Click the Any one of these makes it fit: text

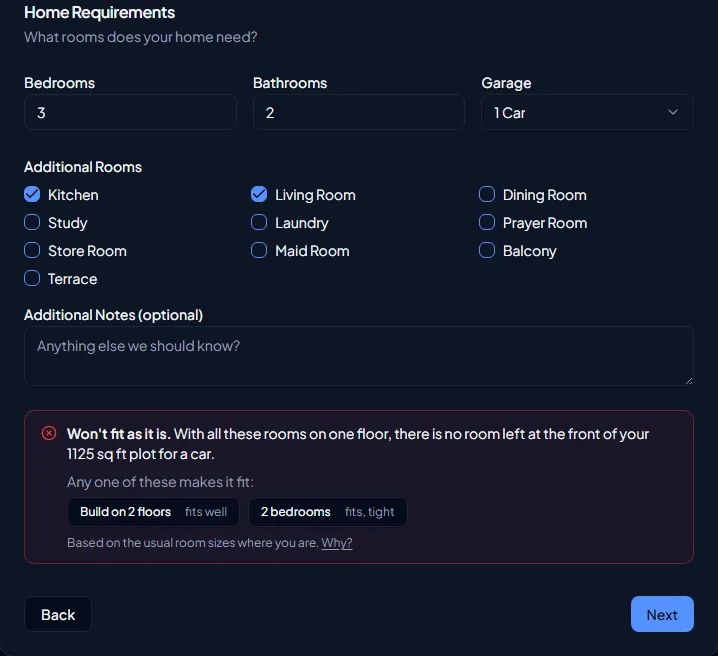pos(160,482)
